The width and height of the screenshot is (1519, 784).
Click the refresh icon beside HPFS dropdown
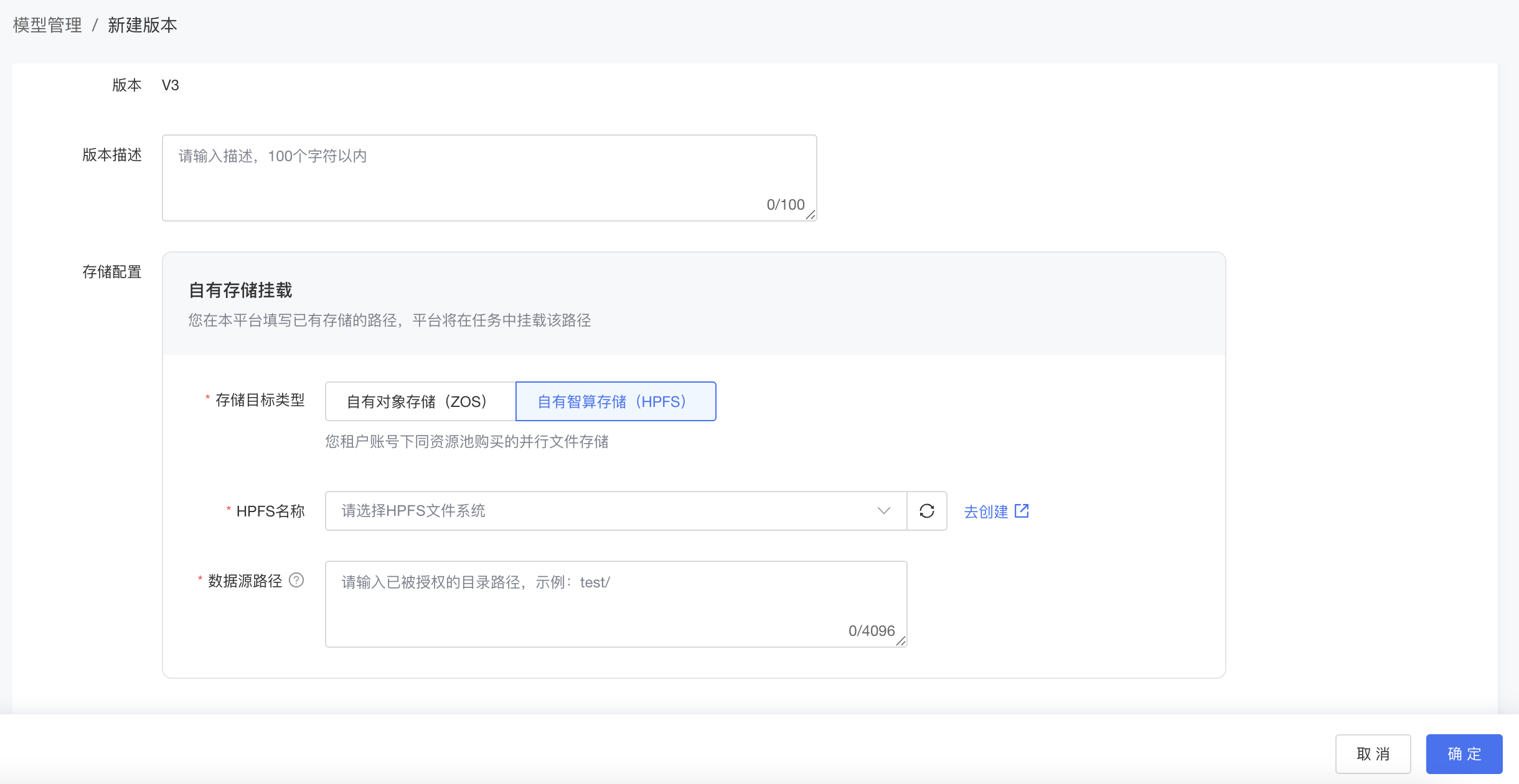point(926,511)
